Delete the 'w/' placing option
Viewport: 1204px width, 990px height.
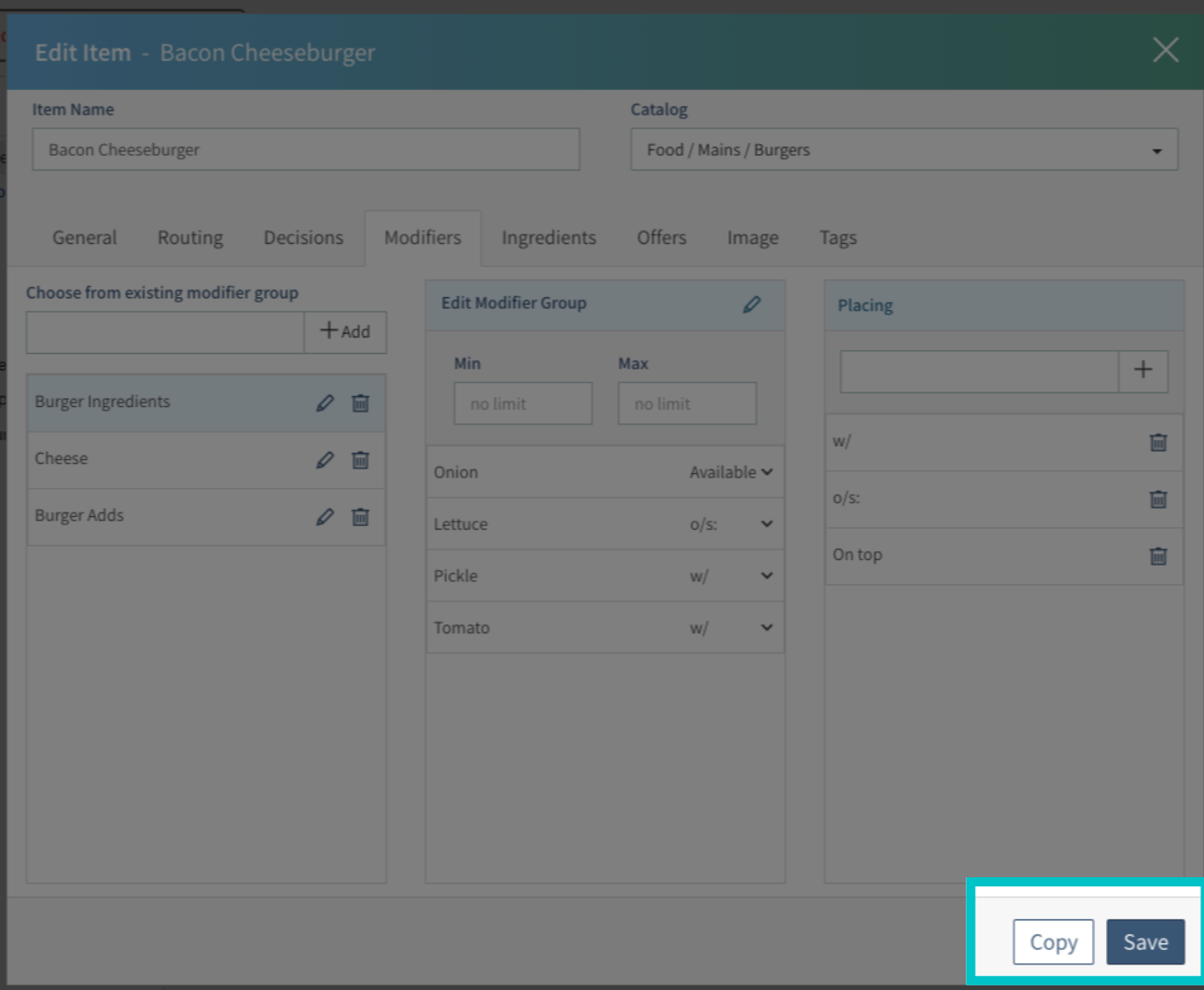pos(1157,443)
